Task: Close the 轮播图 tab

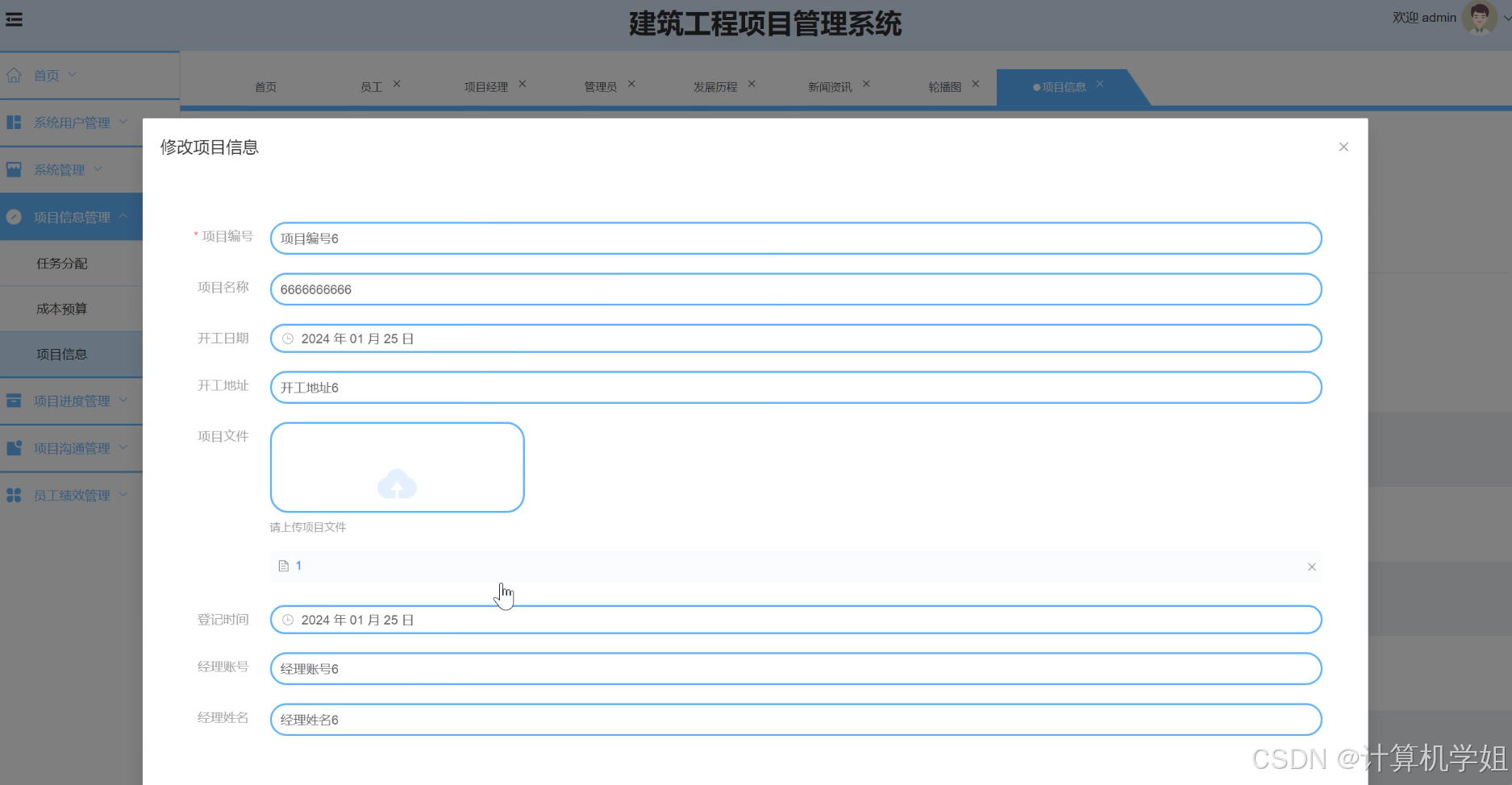Action: point(975,84)
